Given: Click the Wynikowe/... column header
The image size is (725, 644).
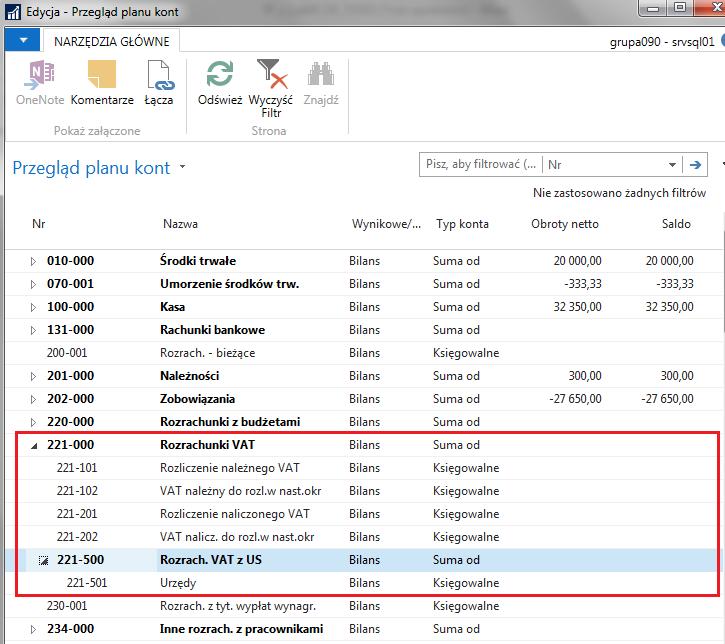Looking at the screenshot, I should point(386,224).
